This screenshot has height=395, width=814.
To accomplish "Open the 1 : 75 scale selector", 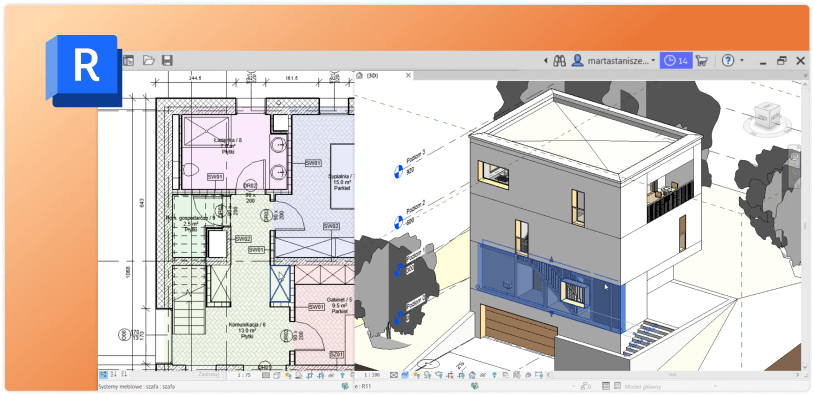I will pos(245,375).
